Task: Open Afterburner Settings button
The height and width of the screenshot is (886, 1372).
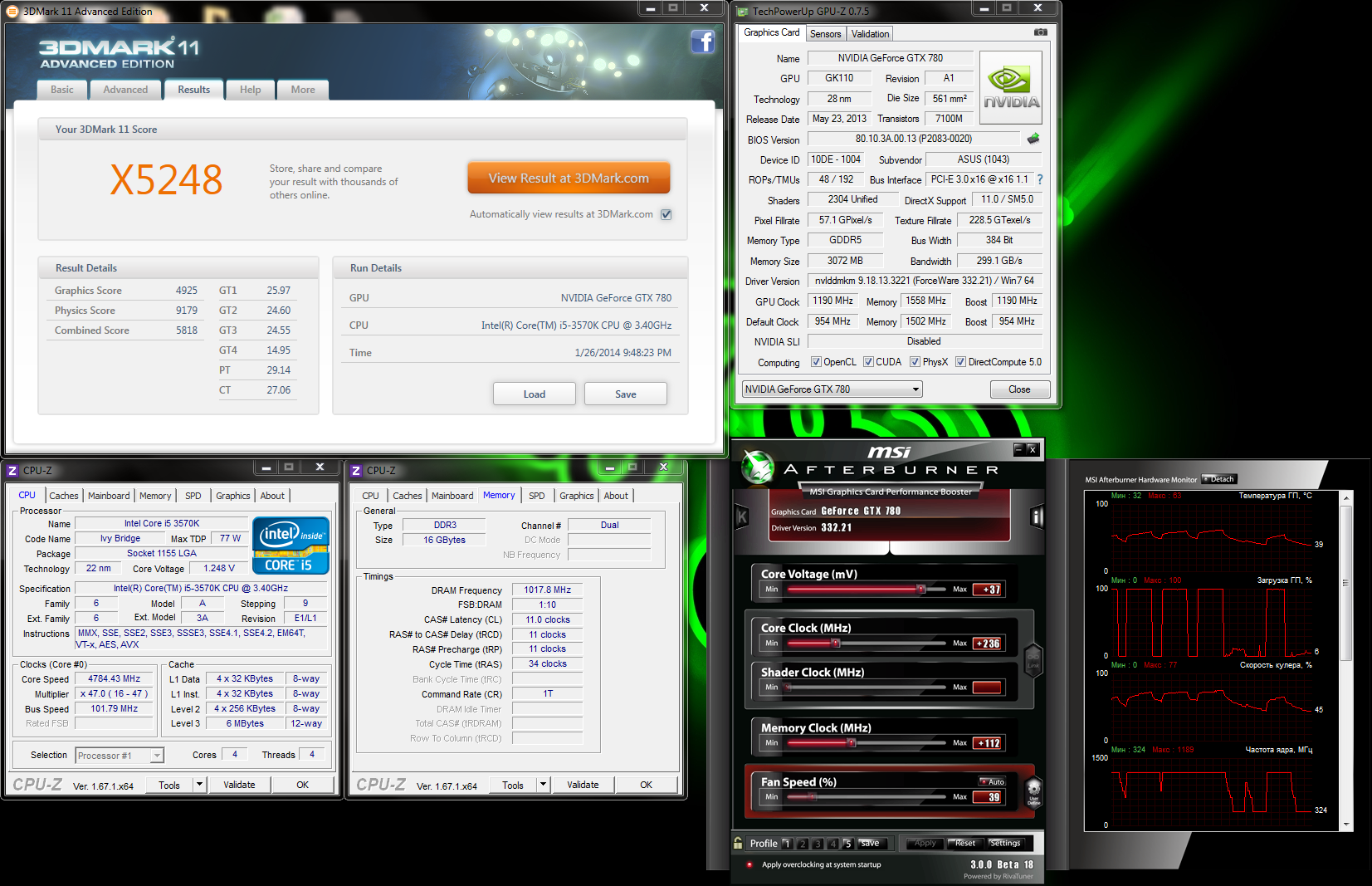Action: (1004, 844)
